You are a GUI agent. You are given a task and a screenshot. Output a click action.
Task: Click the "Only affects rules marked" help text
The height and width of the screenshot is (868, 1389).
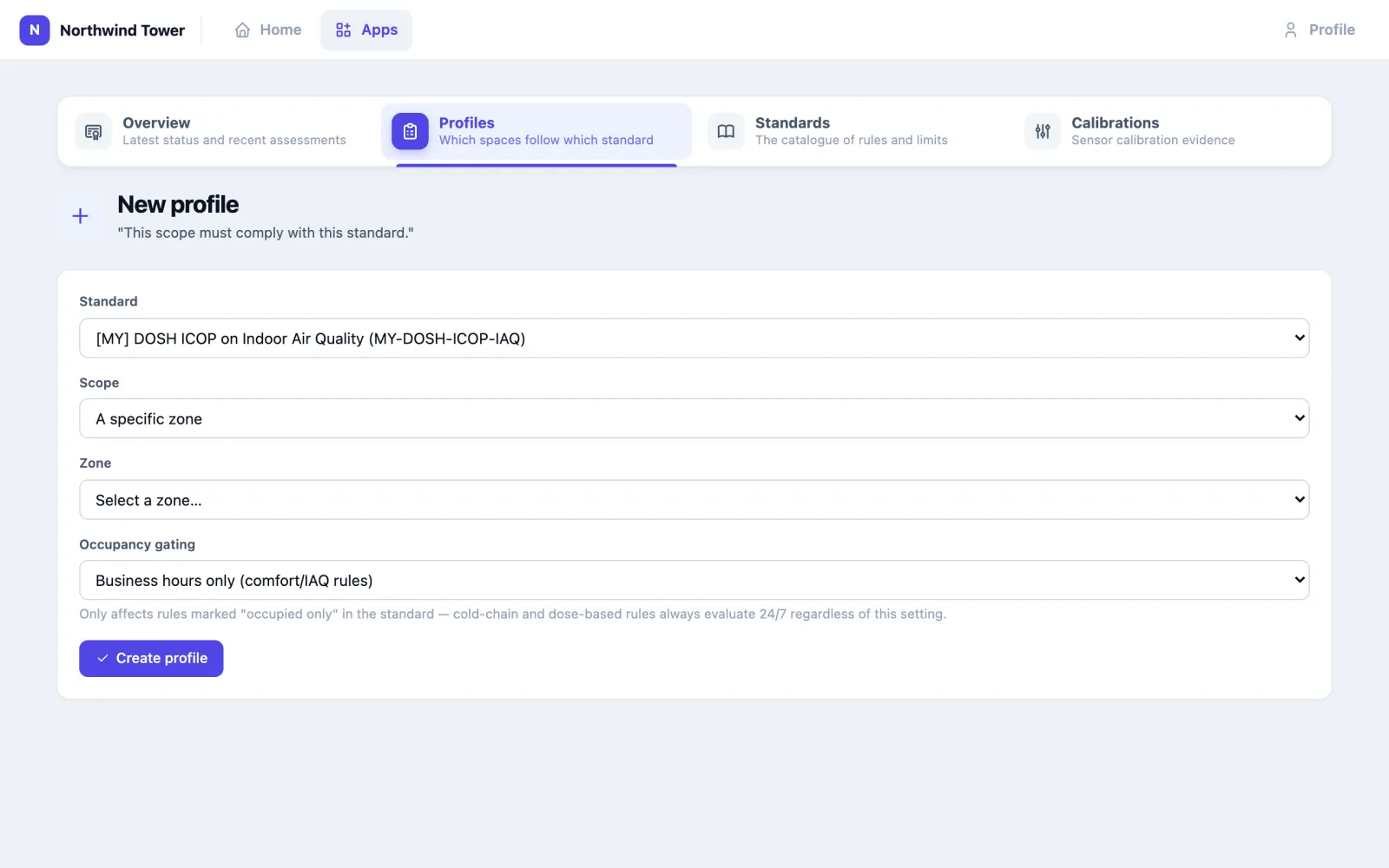[513, 614]
